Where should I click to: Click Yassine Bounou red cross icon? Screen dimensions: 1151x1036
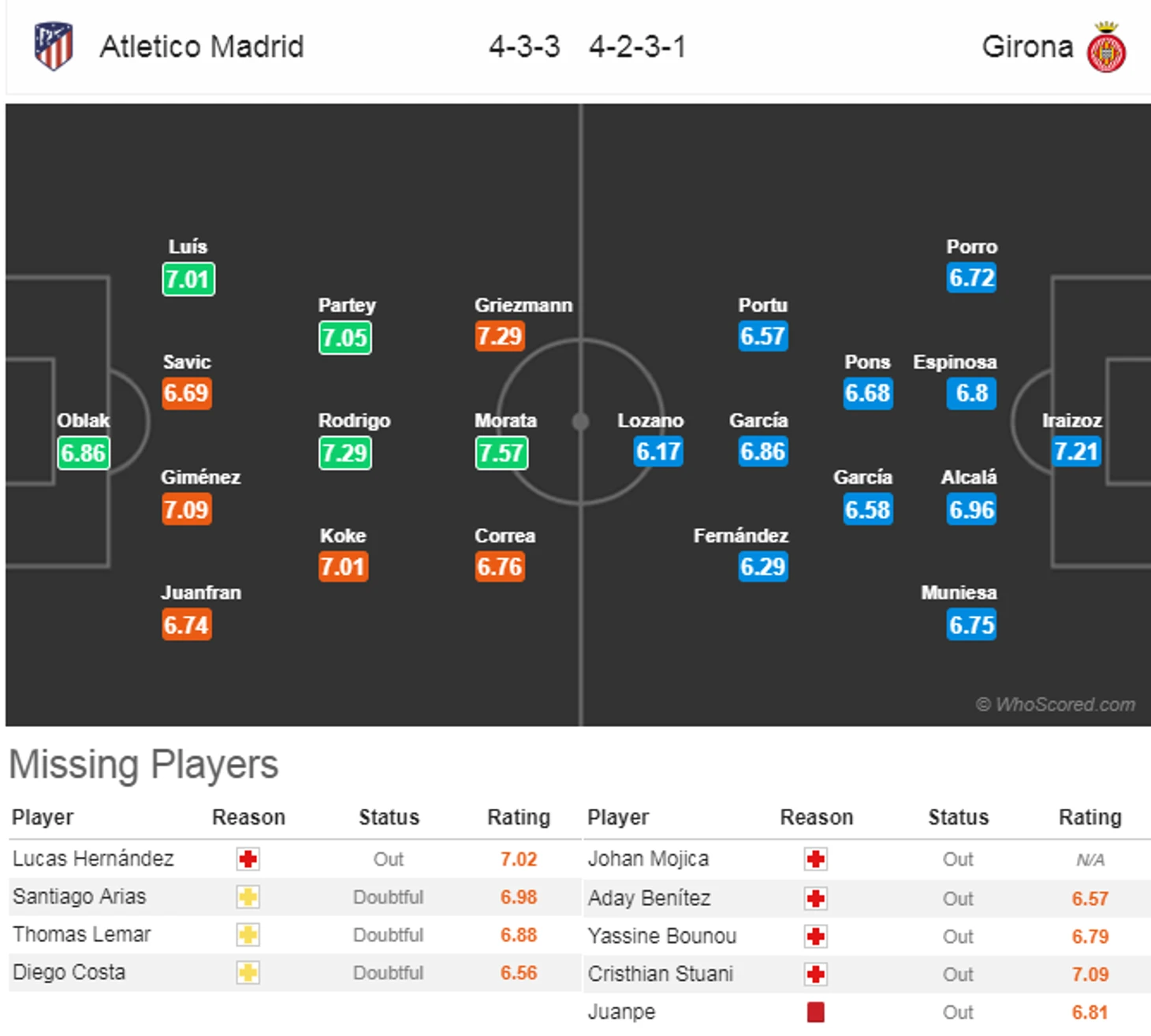coord(816,936)
